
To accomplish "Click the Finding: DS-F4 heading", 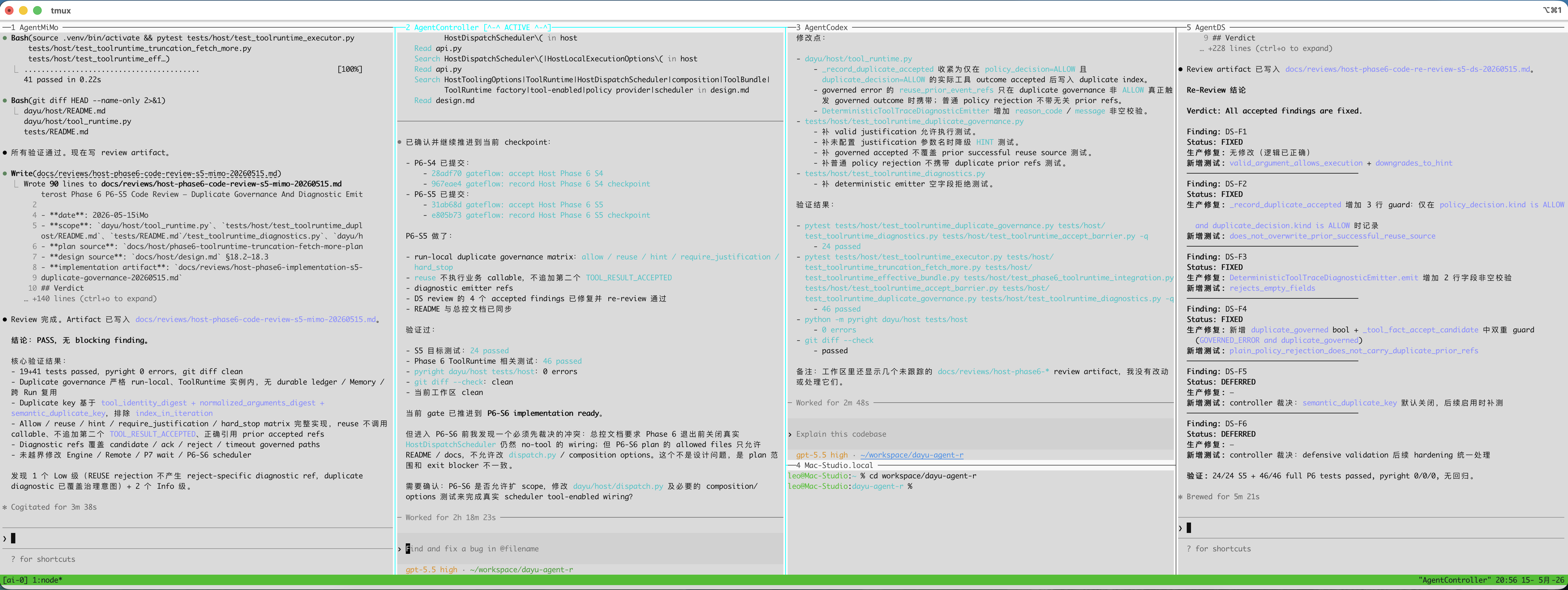I will (1216, 309).
